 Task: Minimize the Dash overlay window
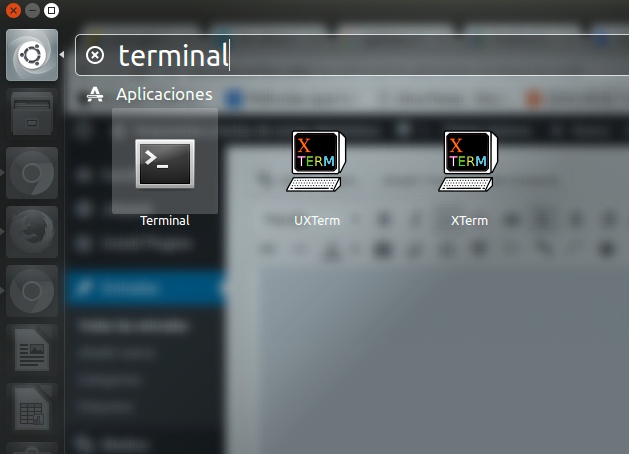pos(32,10)
